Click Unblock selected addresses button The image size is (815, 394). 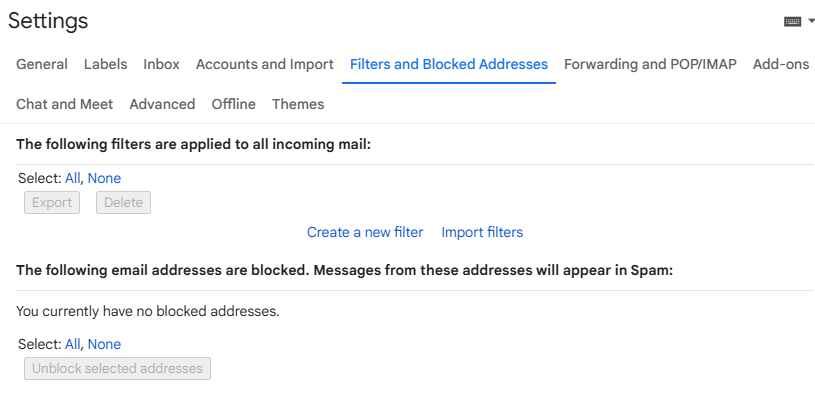[x=117, y=369]
